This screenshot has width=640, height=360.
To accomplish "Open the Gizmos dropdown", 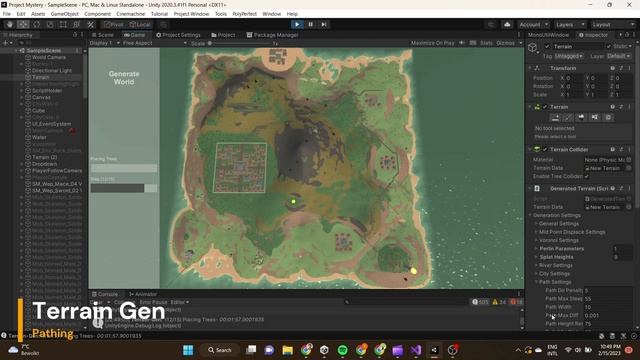I will (509, 43).
